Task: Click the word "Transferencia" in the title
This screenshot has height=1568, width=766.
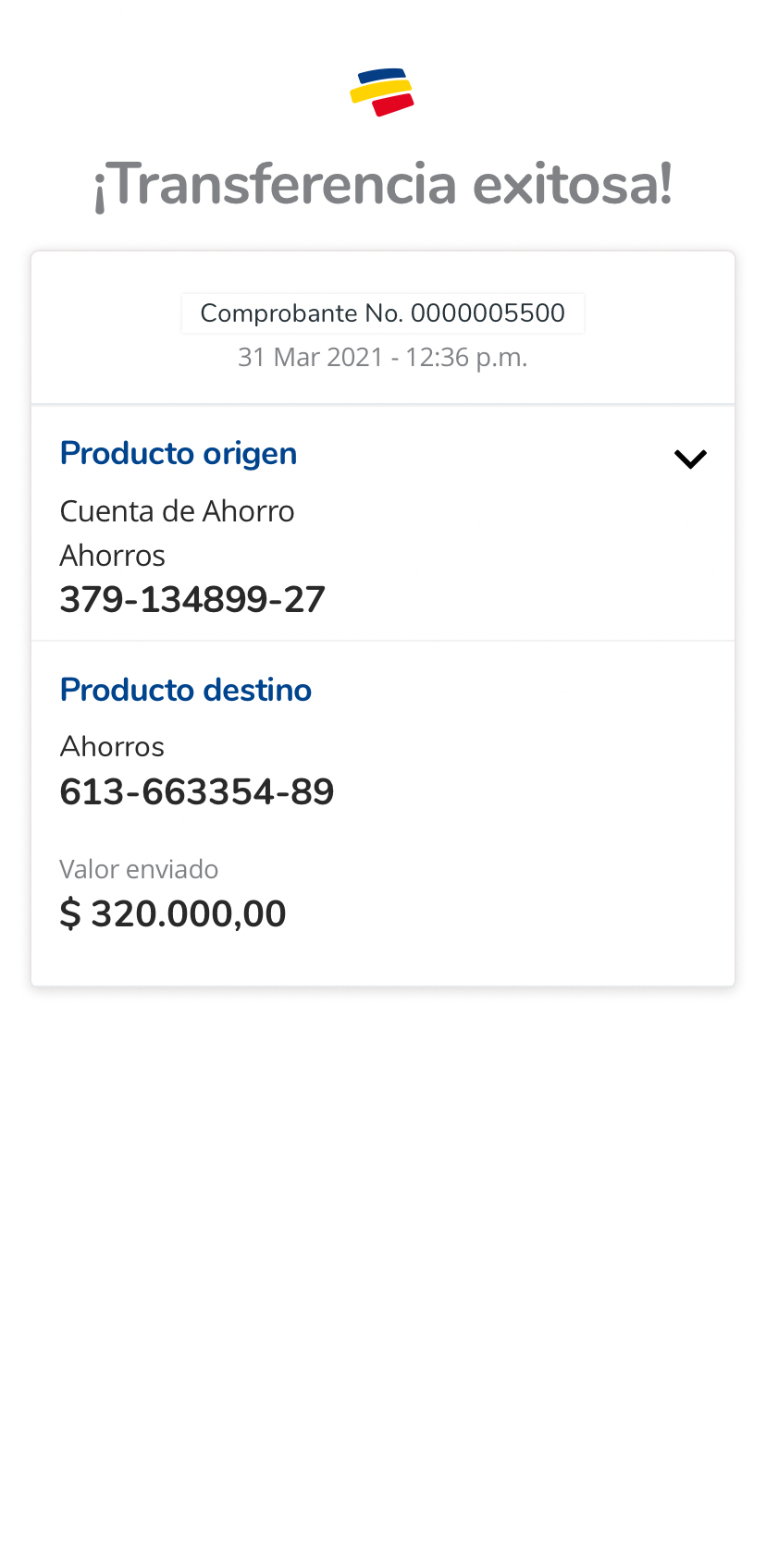Action: pyautogui.click(x=286, y=184)
